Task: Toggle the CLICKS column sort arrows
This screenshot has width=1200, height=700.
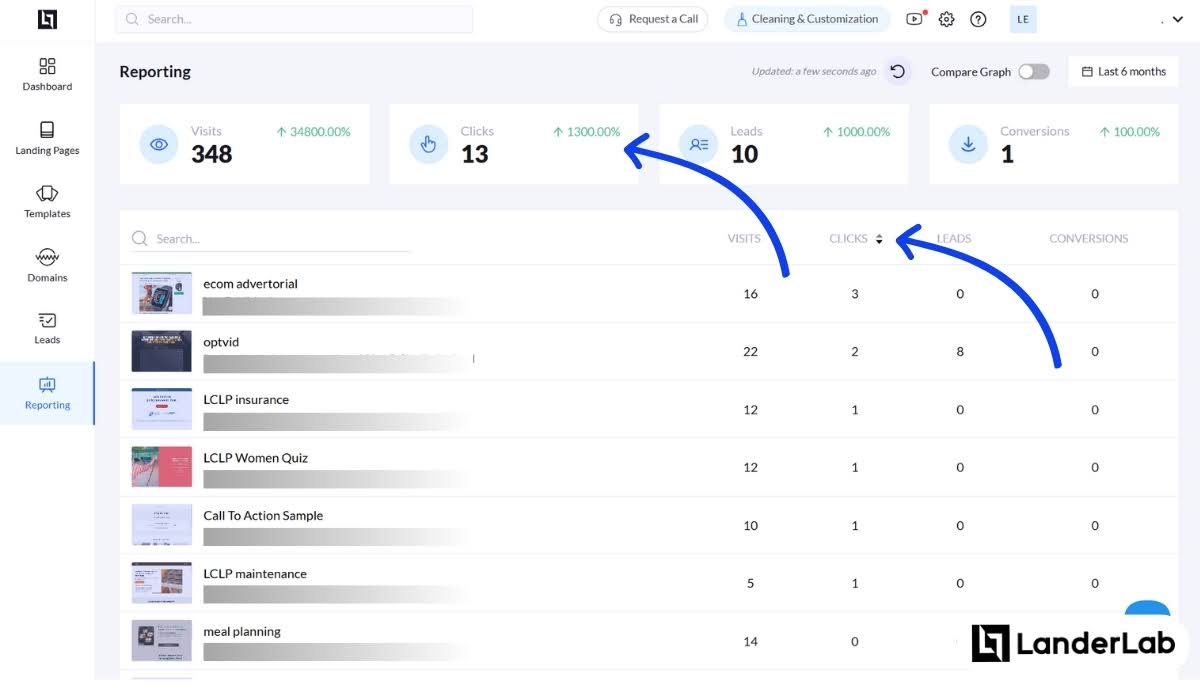Action: pos(879,239)
